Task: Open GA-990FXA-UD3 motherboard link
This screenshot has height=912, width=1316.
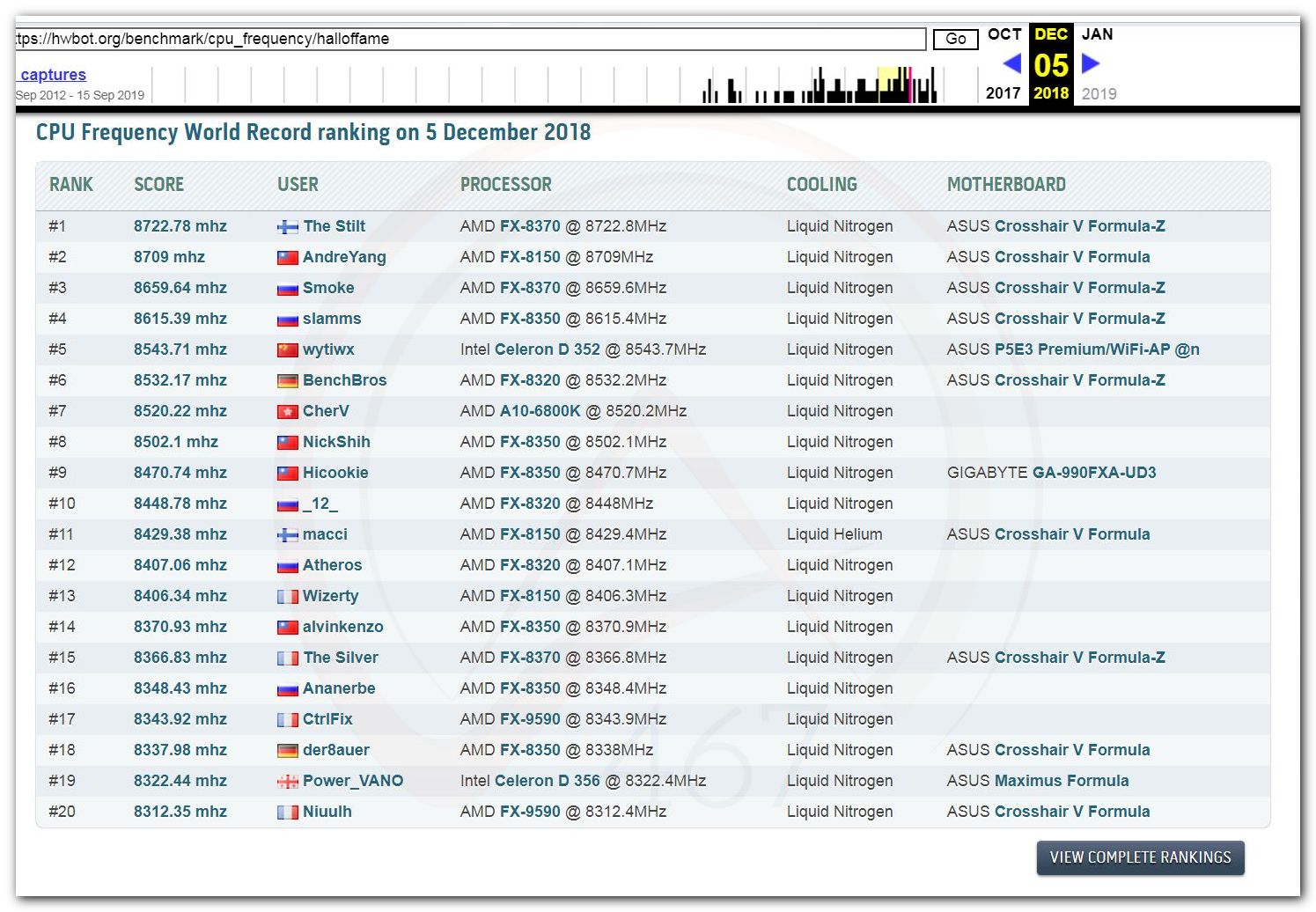Action: [x=1093, y=473]
